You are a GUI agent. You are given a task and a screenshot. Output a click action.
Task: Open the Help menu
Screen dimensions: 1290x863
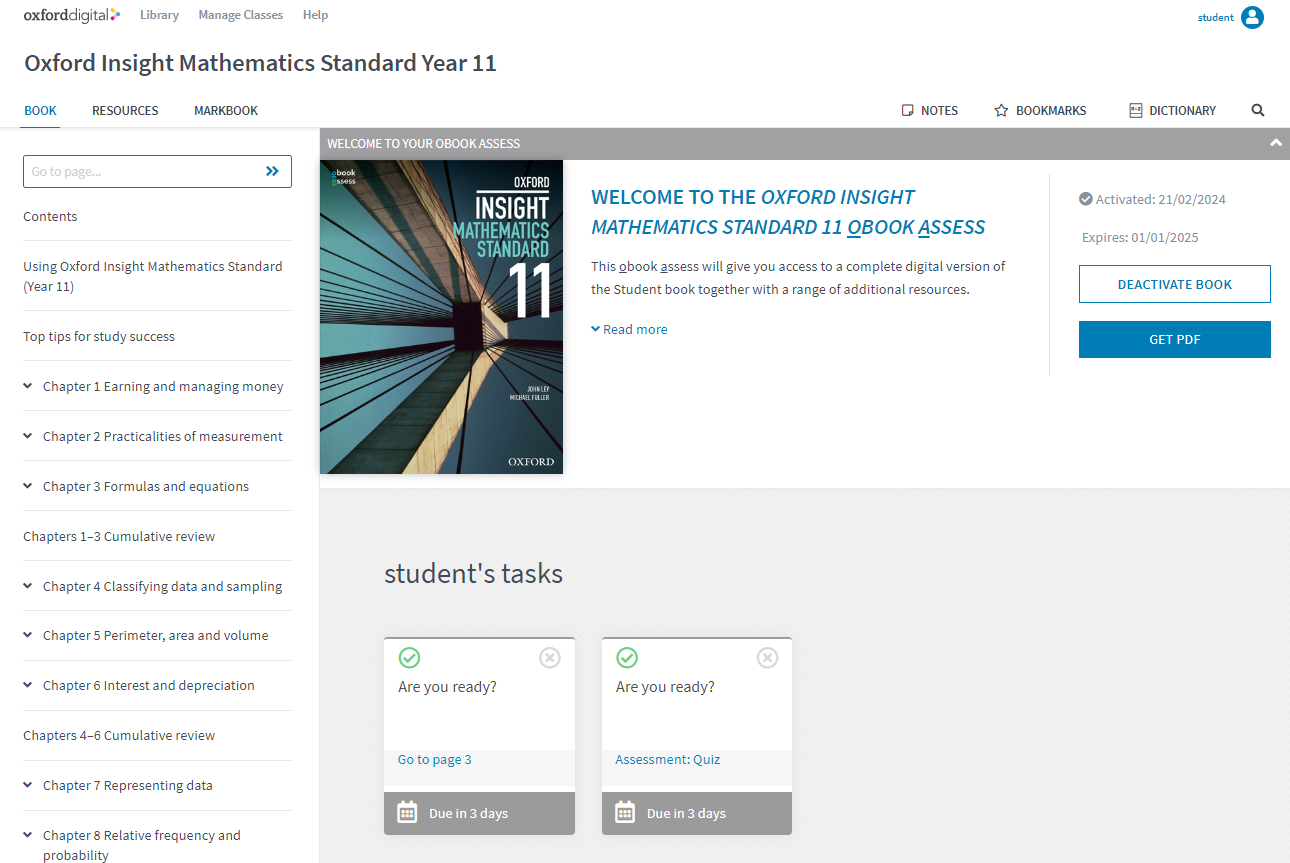click(x=315, y=15)
